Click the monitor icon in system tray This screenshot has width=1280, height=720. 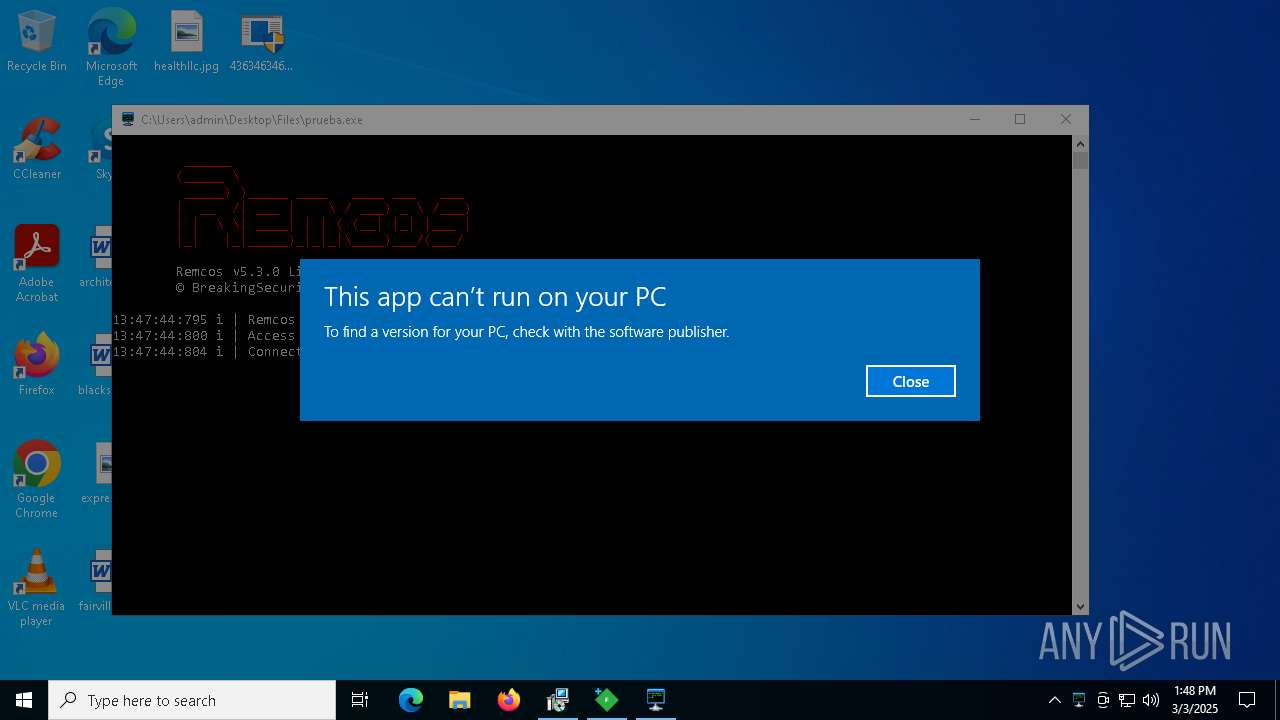coord(1079,700)
